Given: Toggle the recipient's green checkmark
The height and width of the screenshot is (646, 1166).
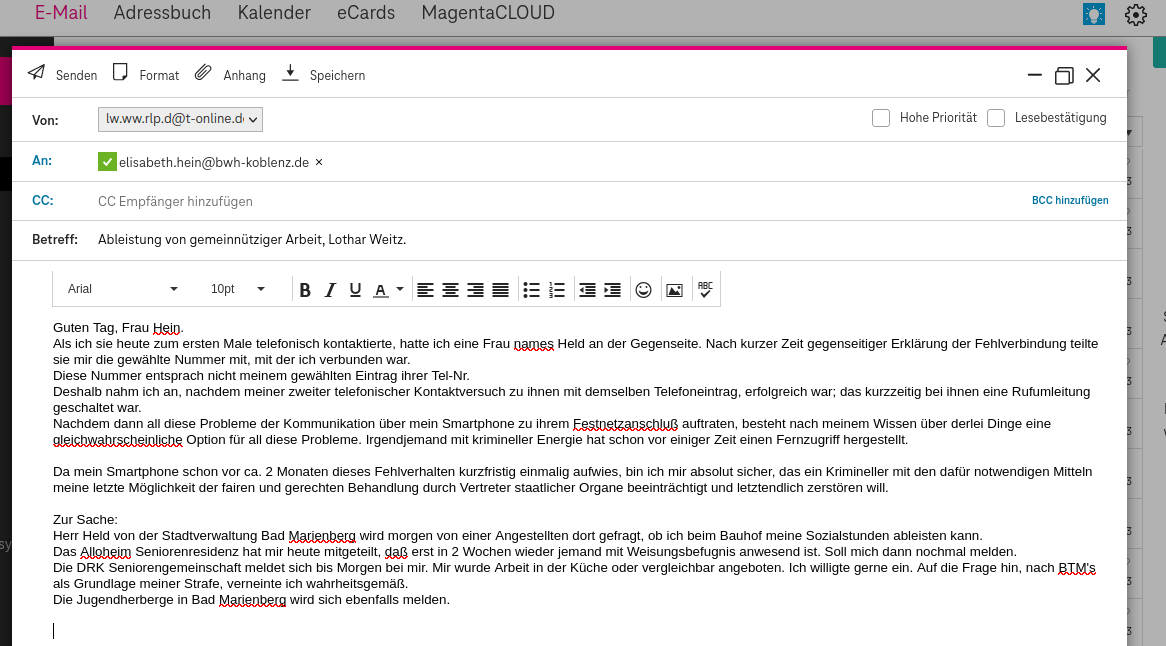Looking at the screenshot, I should (x=105, y=161).
